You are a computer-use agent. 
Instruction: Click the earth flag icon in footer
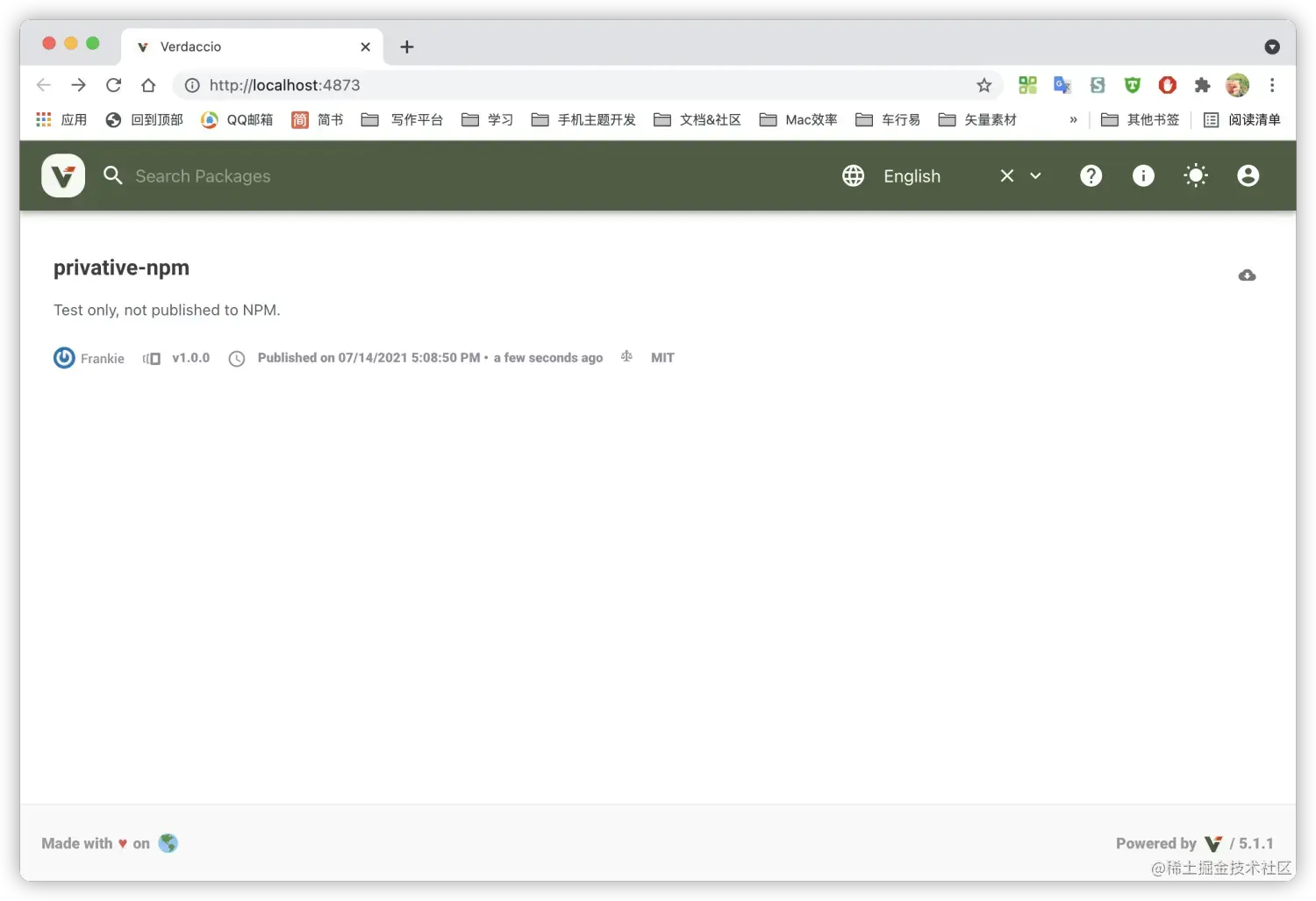[168, 843]
